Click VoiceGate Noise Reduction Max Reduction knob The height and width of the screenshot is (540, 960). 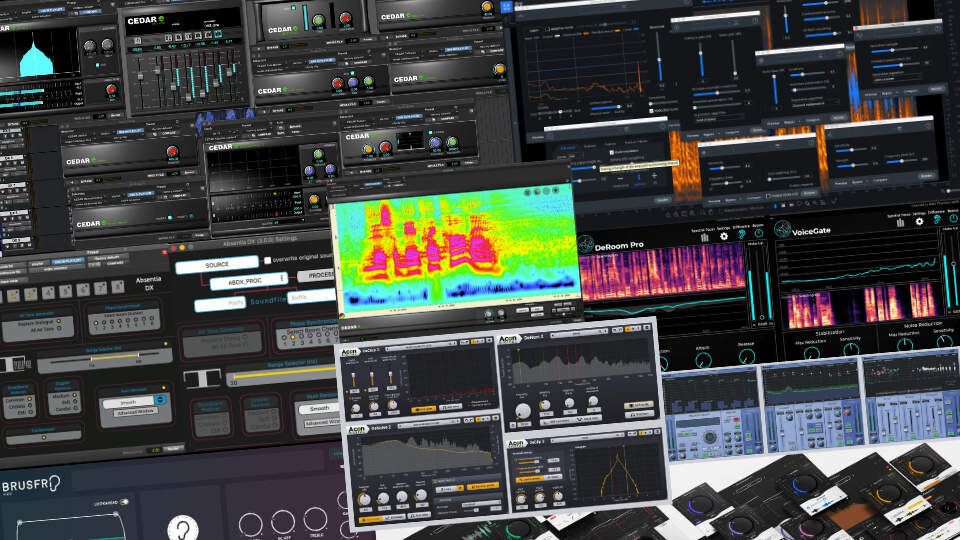[906, 345]
